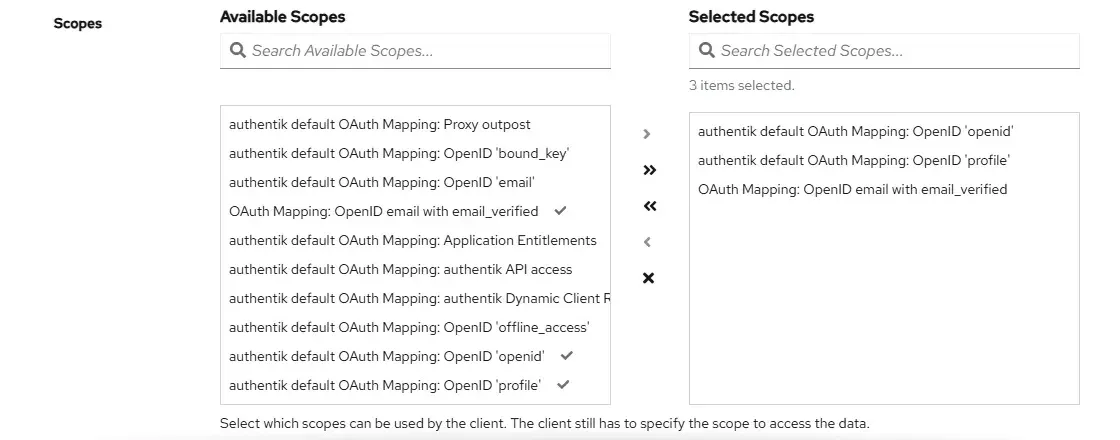Select OpenID 'email' mapping in Available Scopes

click(x=415, y=182)
